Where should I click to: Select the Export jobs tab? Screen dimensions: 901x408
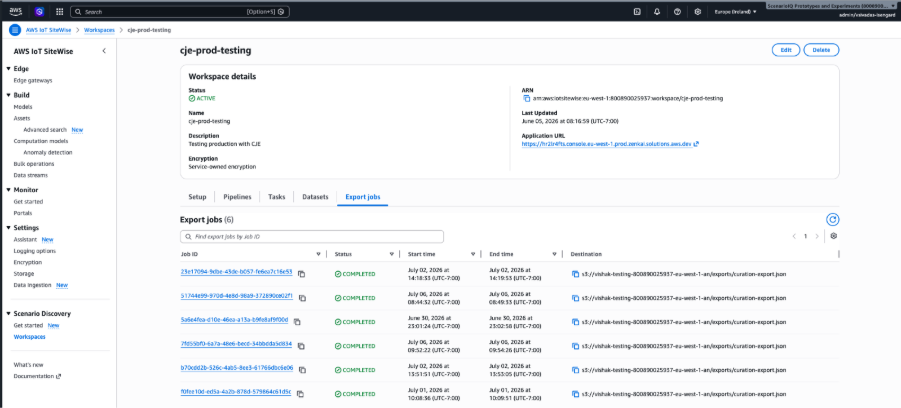(363, 197)
